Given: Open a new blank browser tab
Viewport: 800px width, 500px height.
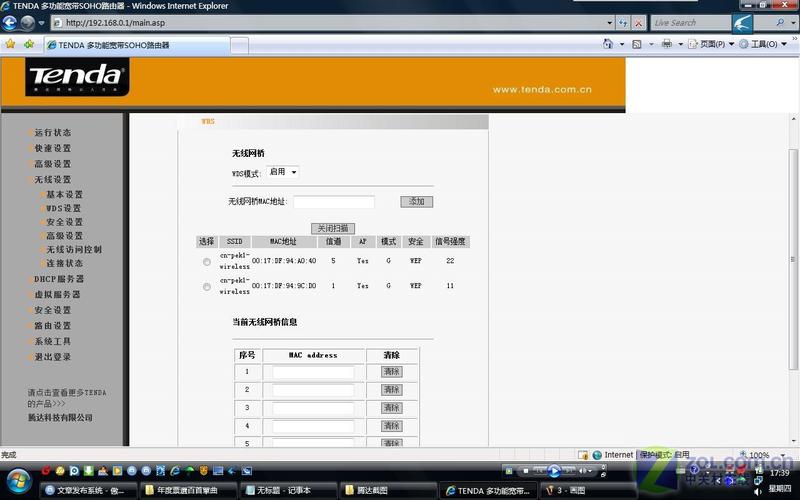Looking at the screenshot, I should (239, 45).
